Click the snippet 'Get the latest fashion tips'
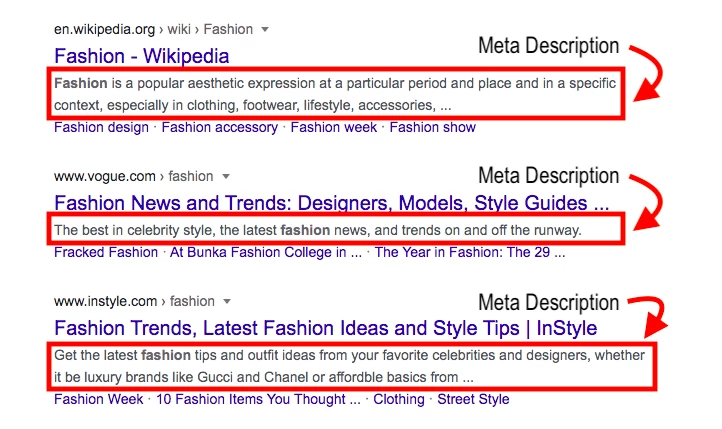Screen dimensions: 722x429 (349, 366)
